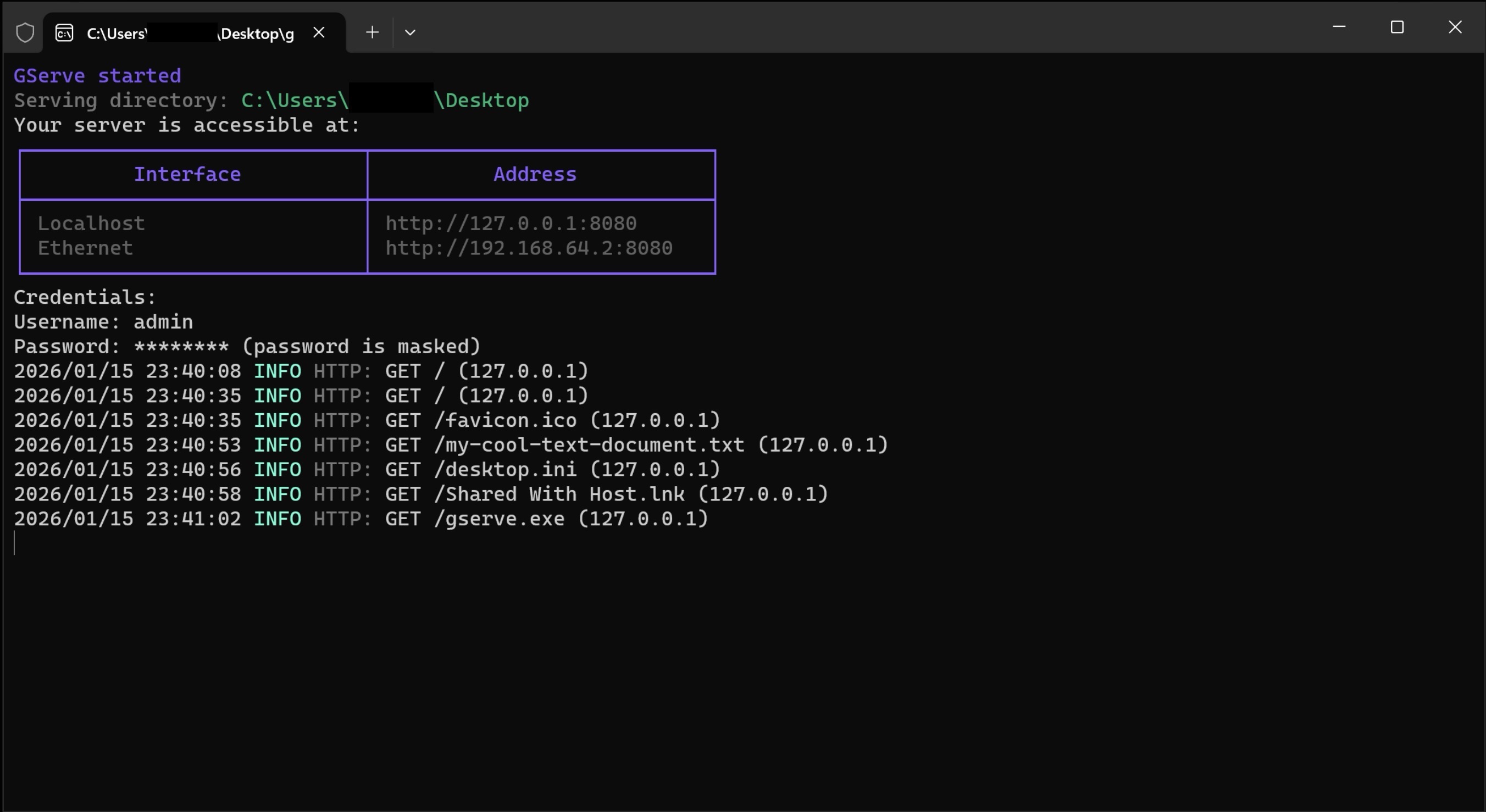Click the shield icon in the title bar
Image resolution: width=1486 pixels, height=812 pixels.
click(25, 33)
